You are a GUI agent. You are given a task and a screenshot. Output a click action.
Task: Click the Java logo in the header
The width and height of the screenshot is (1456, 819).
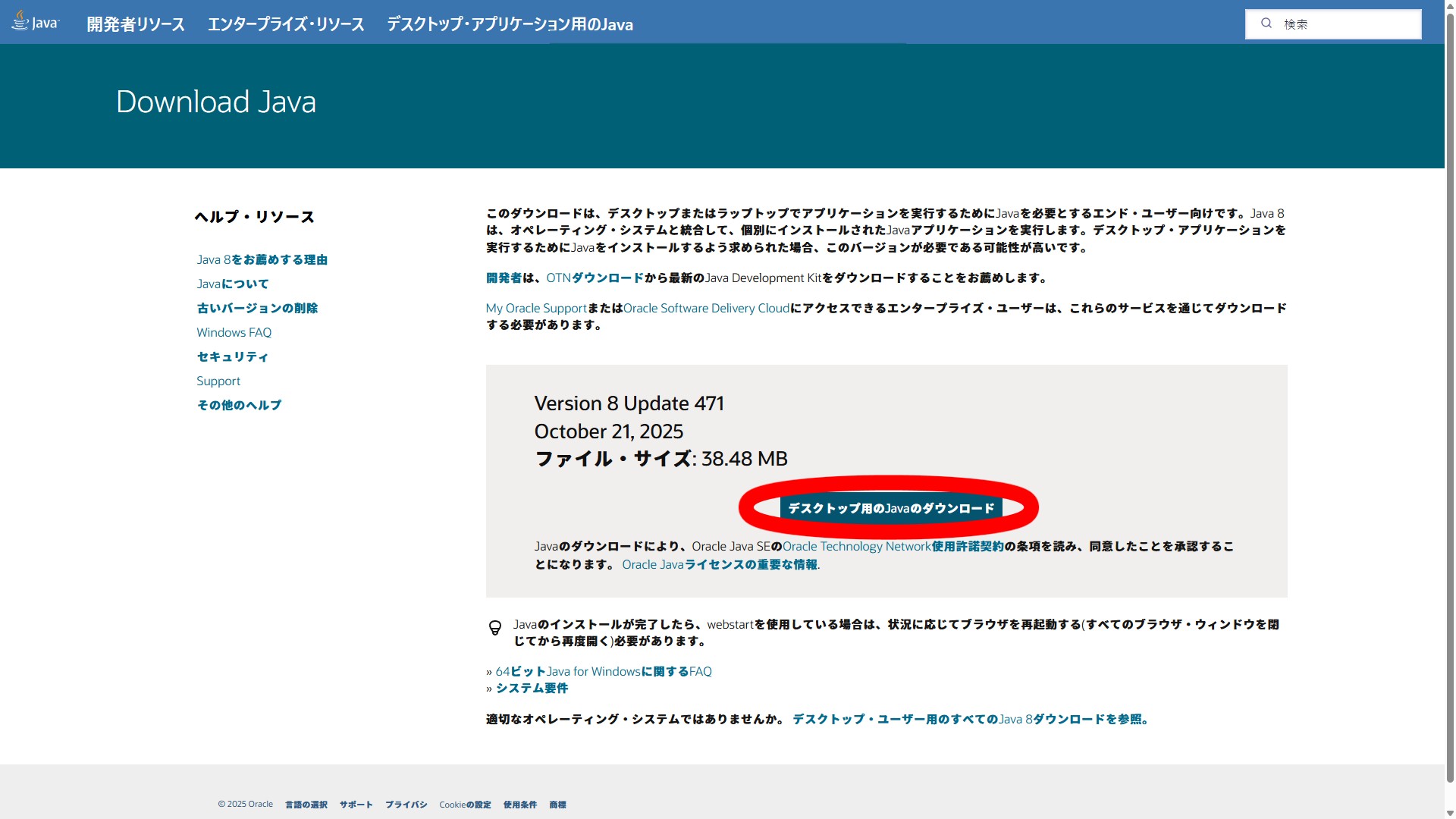[35, 21]
